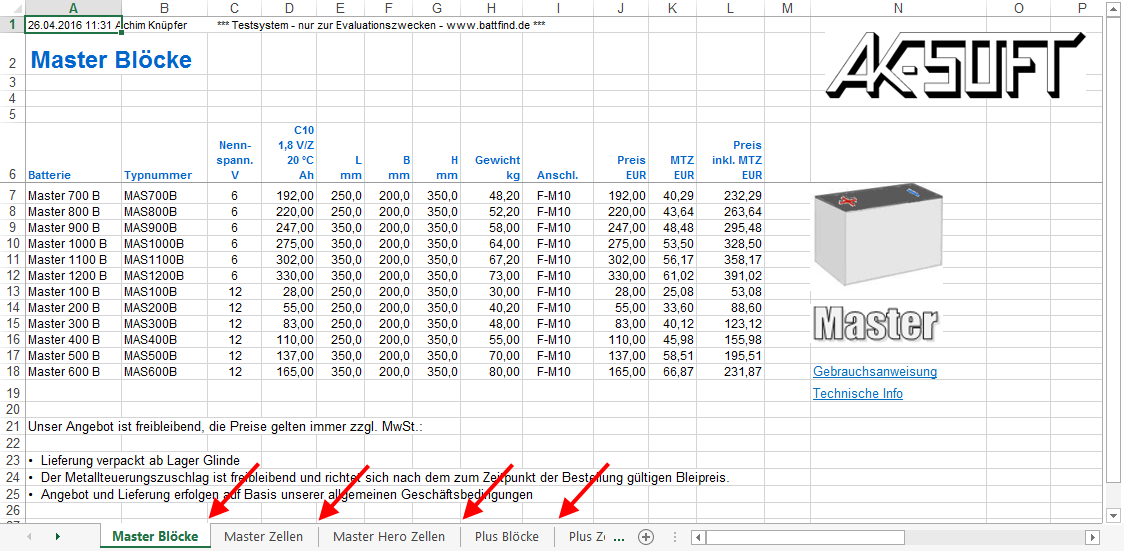Open the Technische Info link
This screenshot has width=1124, height=551.
pos(857,393)
